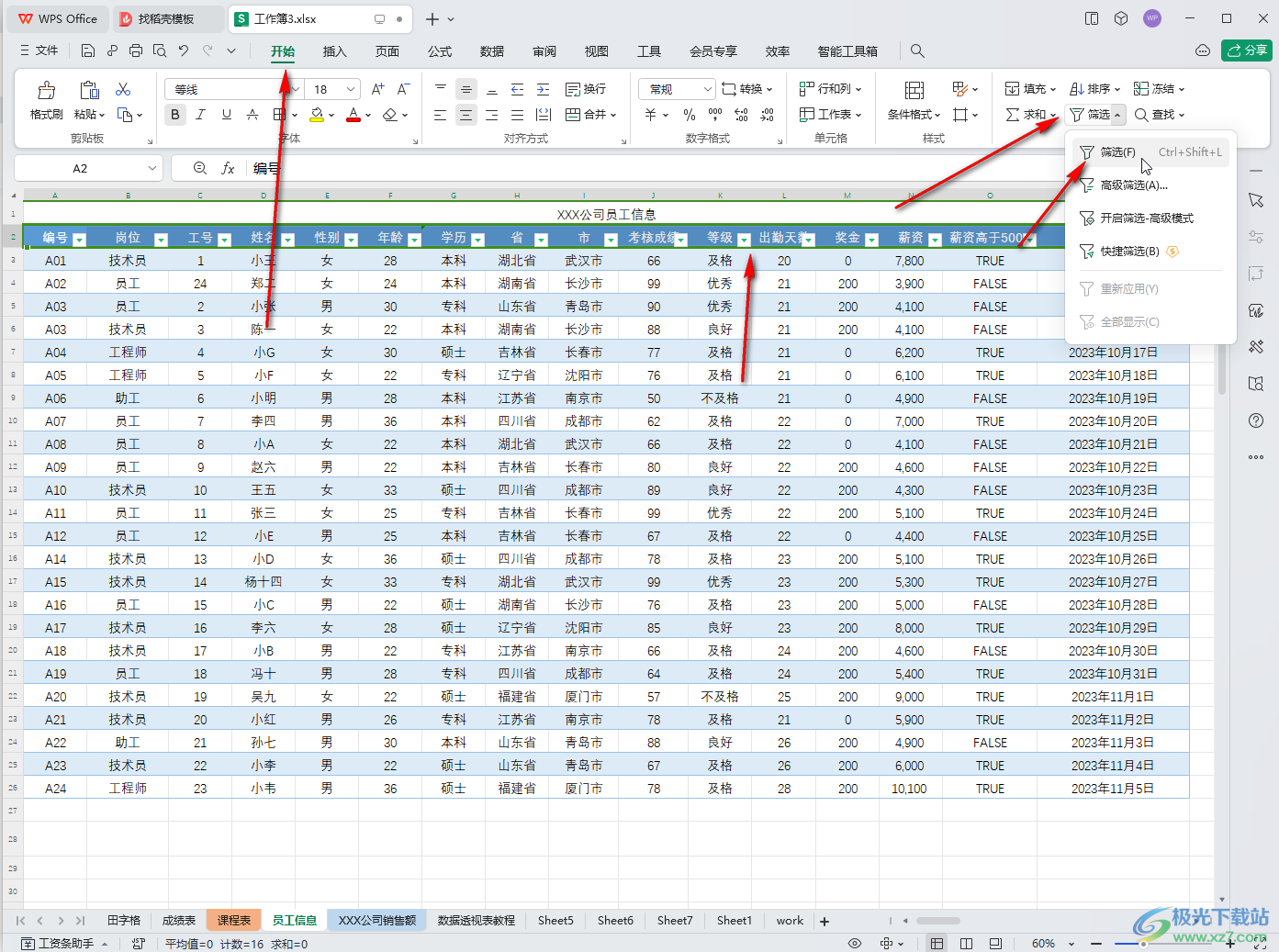
Task: Click 工资条助手 in status bar
Action: click(x=64, y=944)
